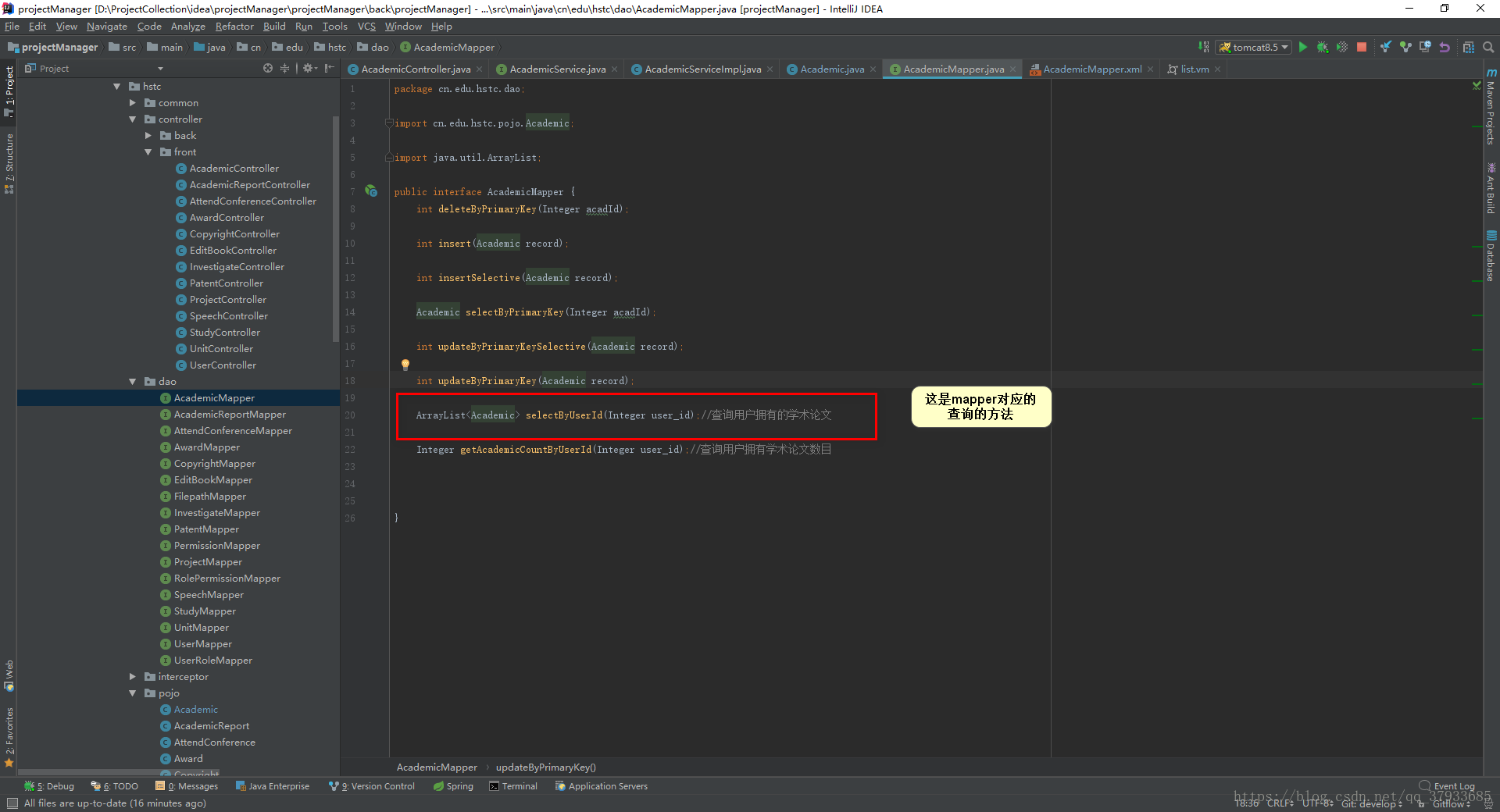Open Maven Projects side panel

click(1491, 107)
